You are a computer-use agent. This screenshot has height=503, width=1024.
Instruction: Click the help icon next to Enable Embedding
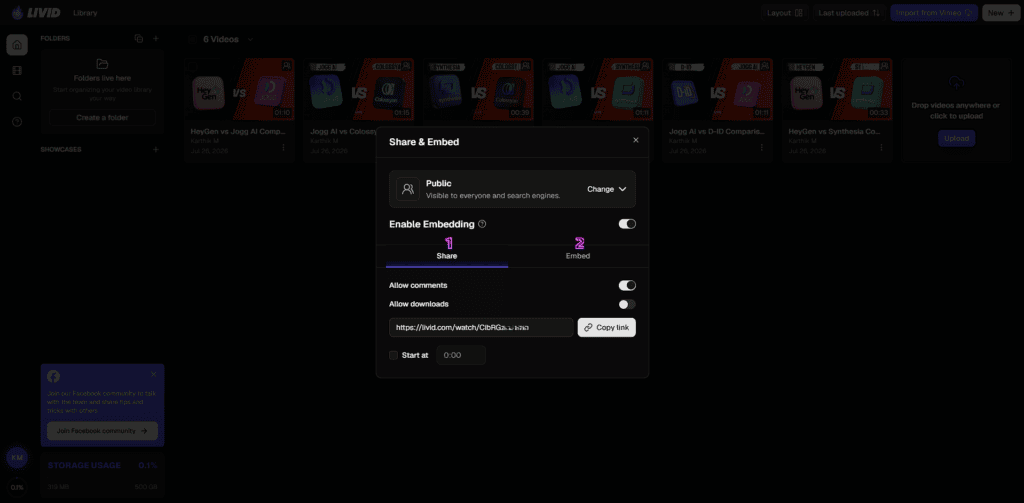(x=482, y=224)
